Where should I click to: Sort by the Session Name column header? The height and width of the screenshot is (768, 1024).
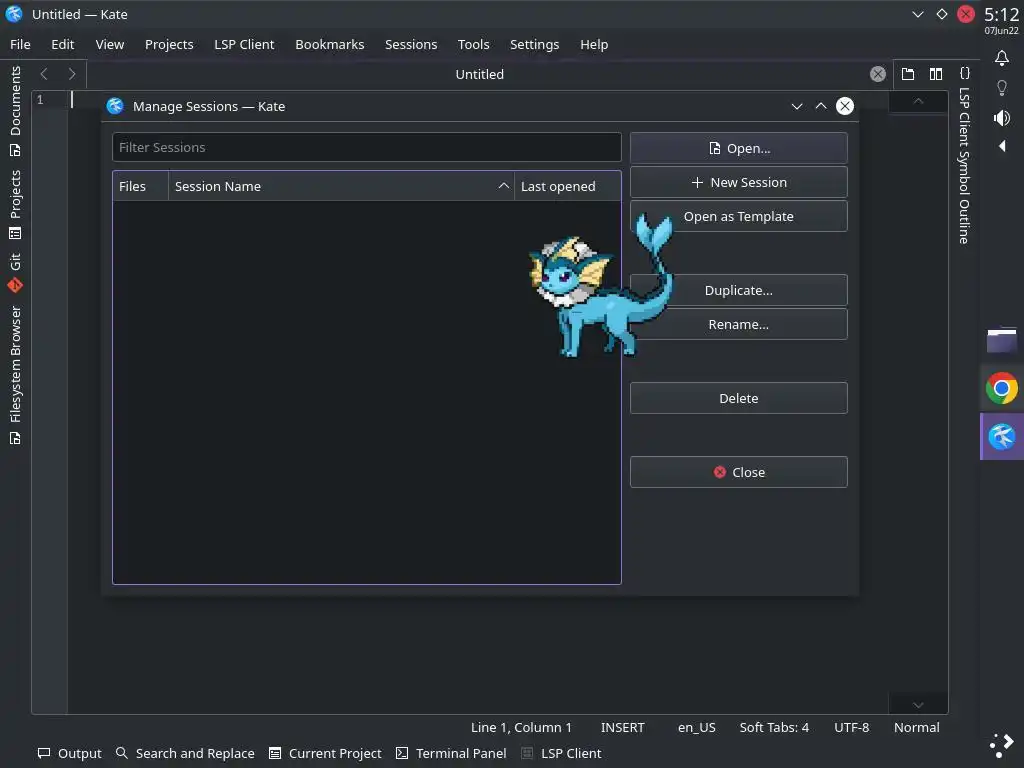[x=342, y=186]
